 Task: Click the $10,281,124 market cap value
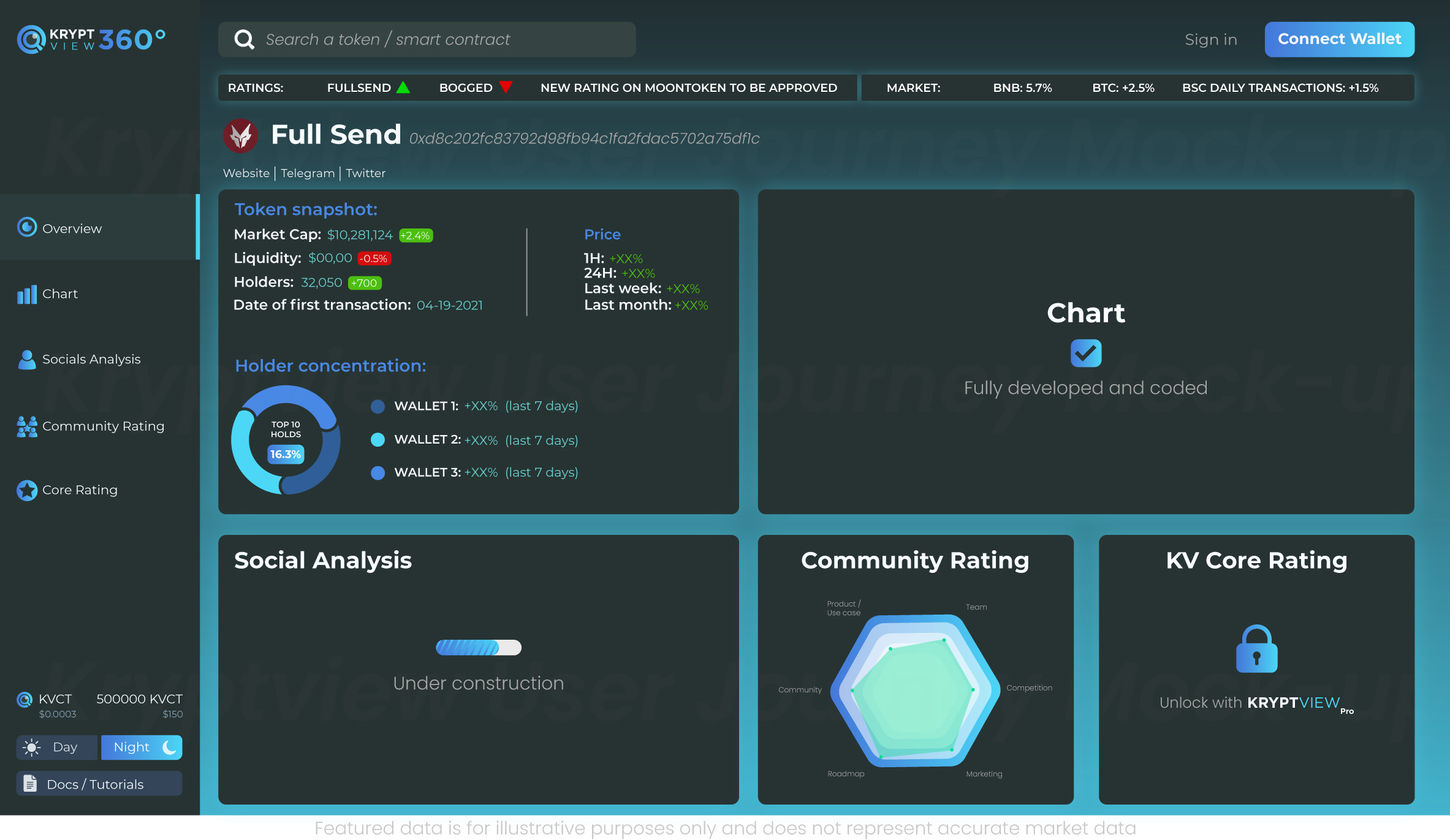pyautogui.click(x=360, y=235)
